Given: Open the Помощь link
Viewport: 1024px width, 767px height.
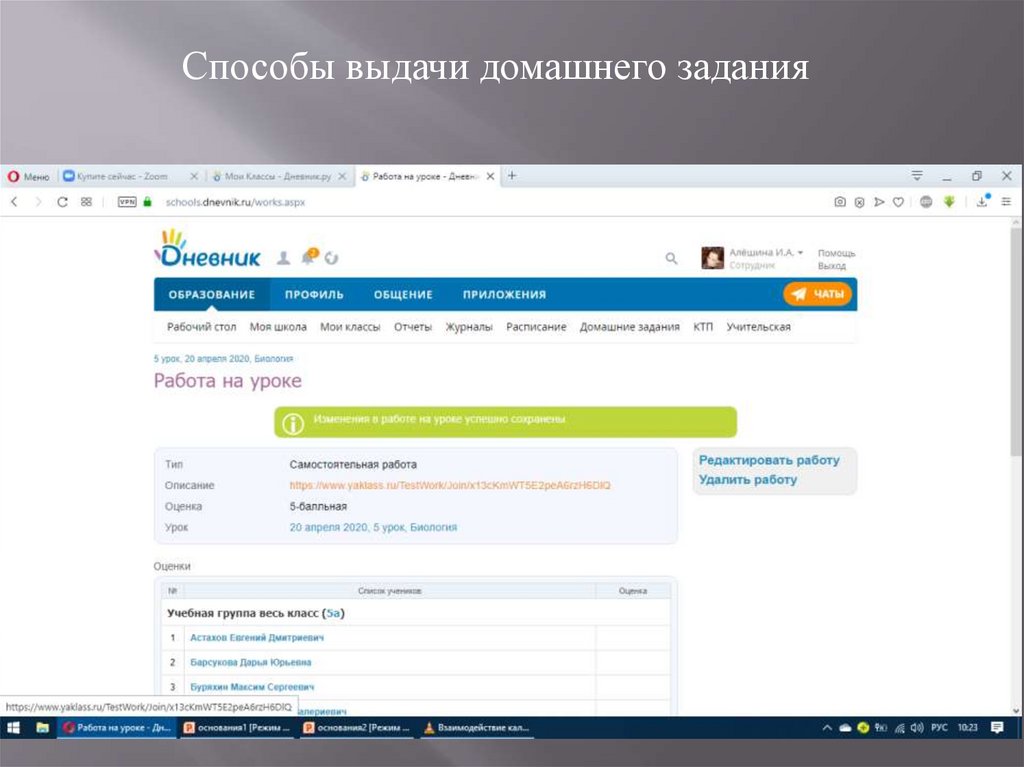Looking at the screenshot, I should tap(836, 253).
